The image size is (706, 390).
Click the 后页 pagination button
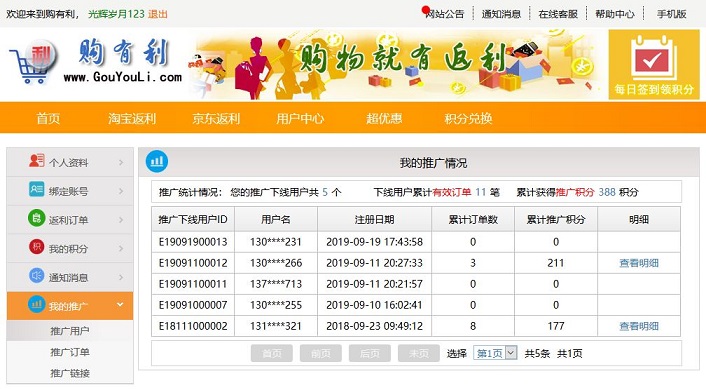pyautogui.click(x=370, y=354)
